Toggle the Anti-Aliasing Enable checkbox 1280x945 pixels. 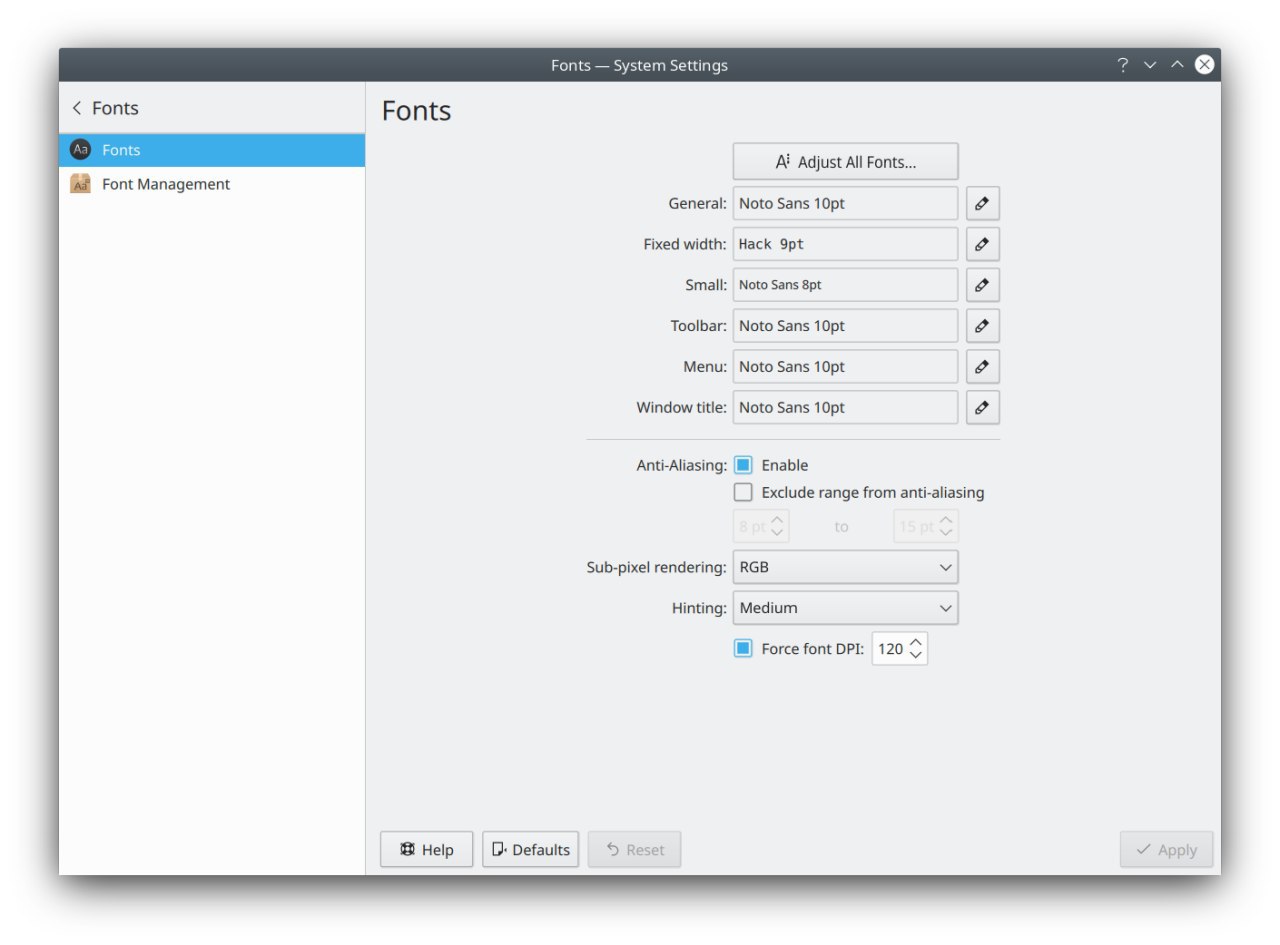click(x=743, y=465)
